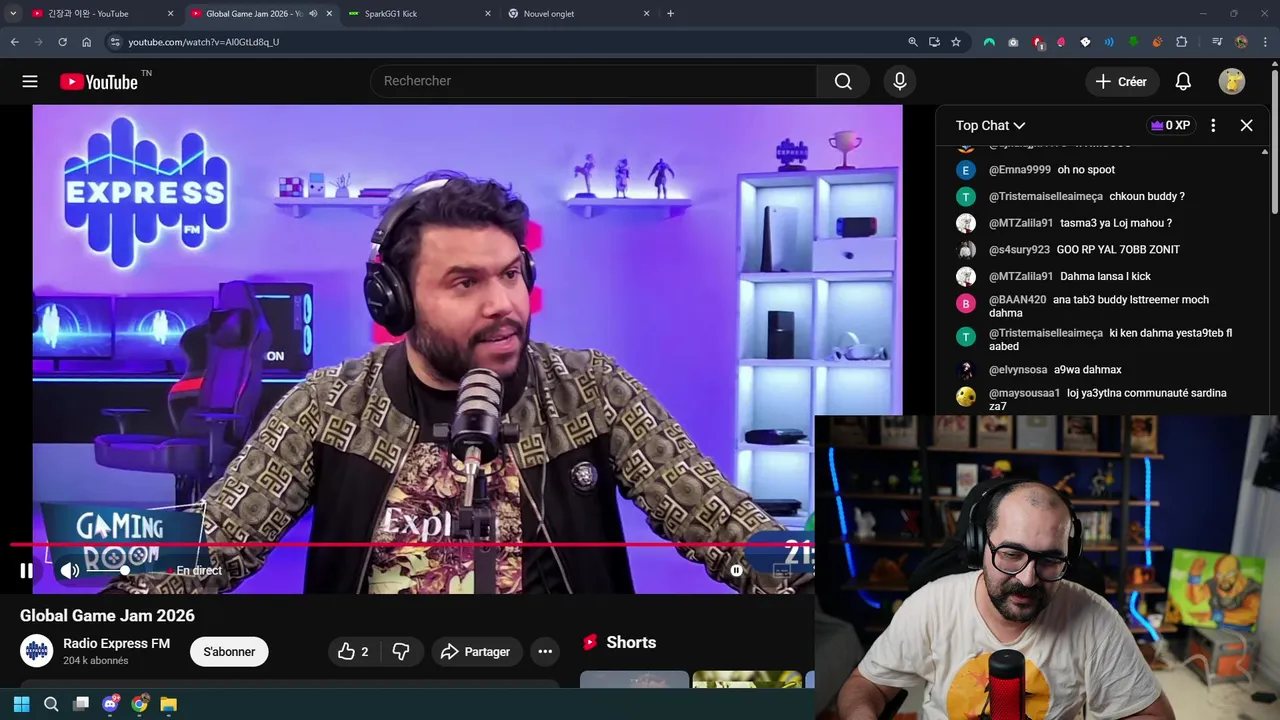Screen dimensions: 1280x720
Task: Mute the Global Game Jam tab audio icon
Action: (313, 14)
